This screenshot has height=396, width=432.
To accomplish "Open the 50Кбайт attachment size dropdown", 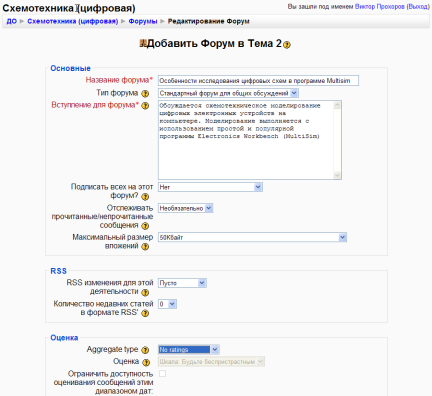I will (252, 237).
